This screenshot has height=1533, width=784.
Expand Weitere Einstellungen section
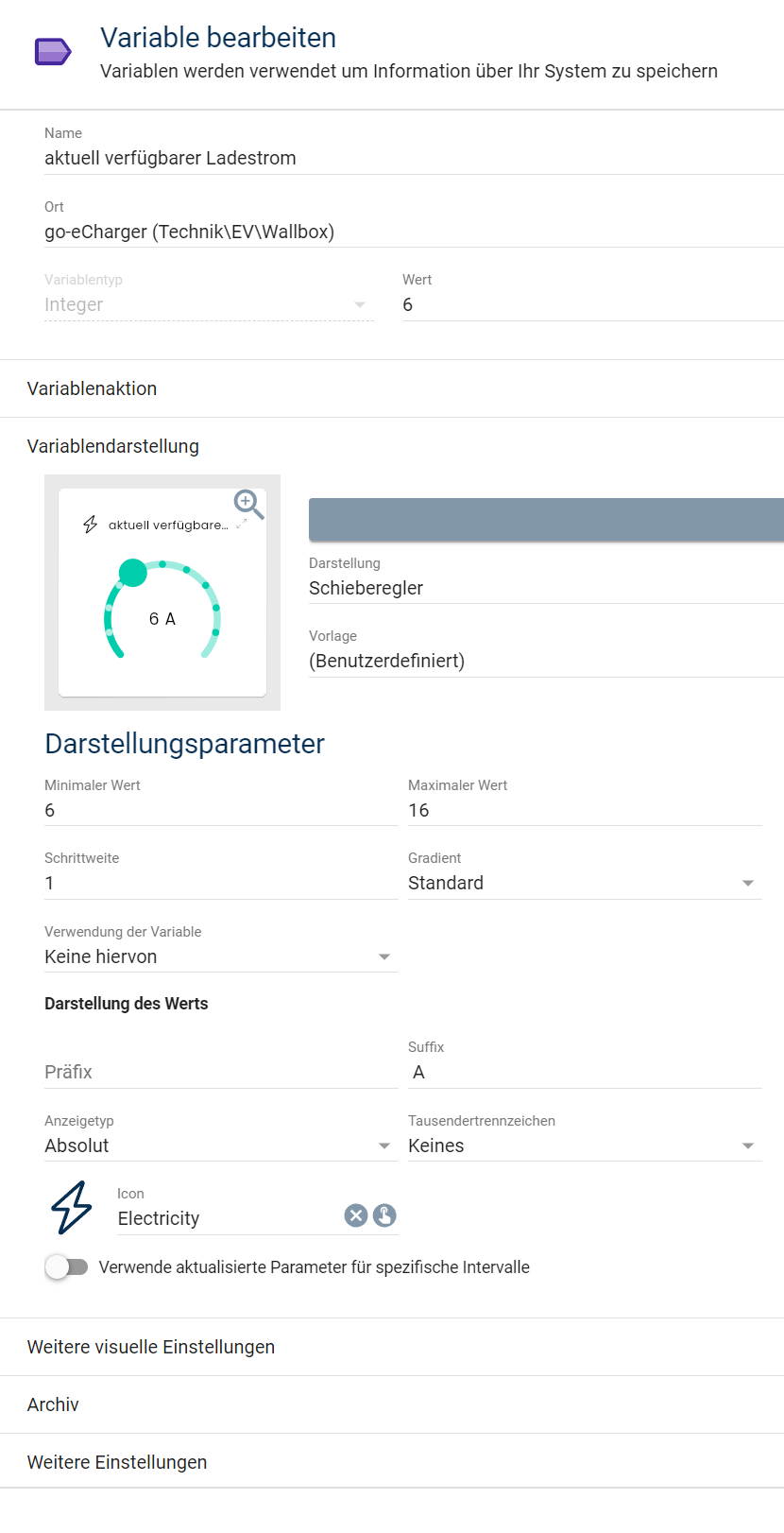coord(392,1462)
